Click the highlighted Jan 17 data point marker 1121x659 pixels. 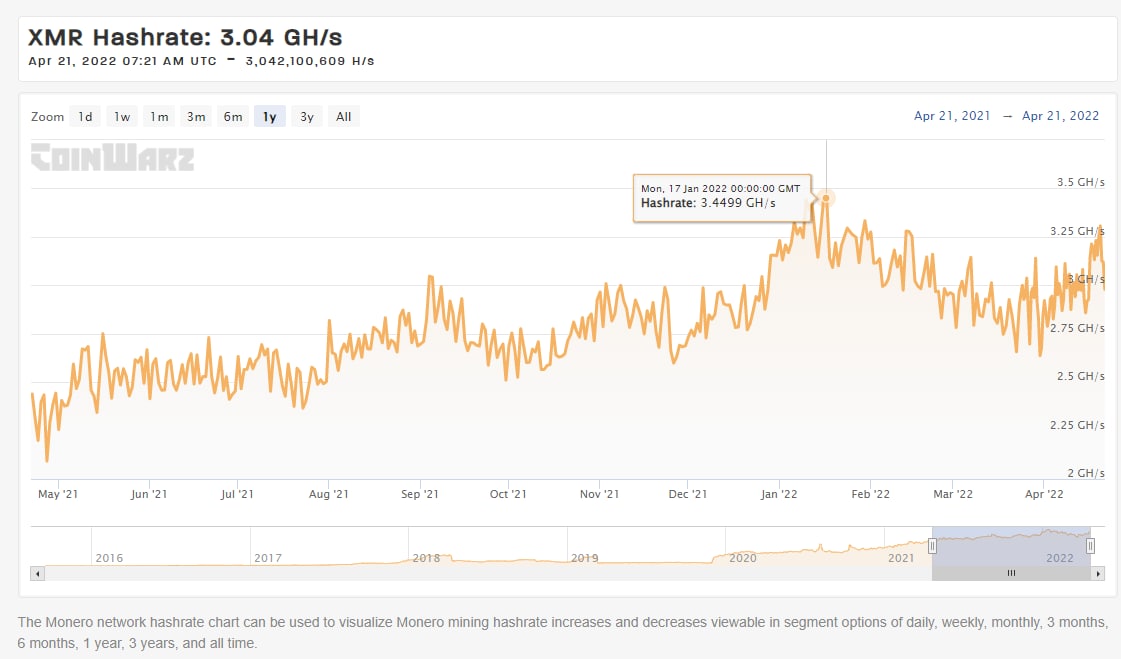(826, 198)
